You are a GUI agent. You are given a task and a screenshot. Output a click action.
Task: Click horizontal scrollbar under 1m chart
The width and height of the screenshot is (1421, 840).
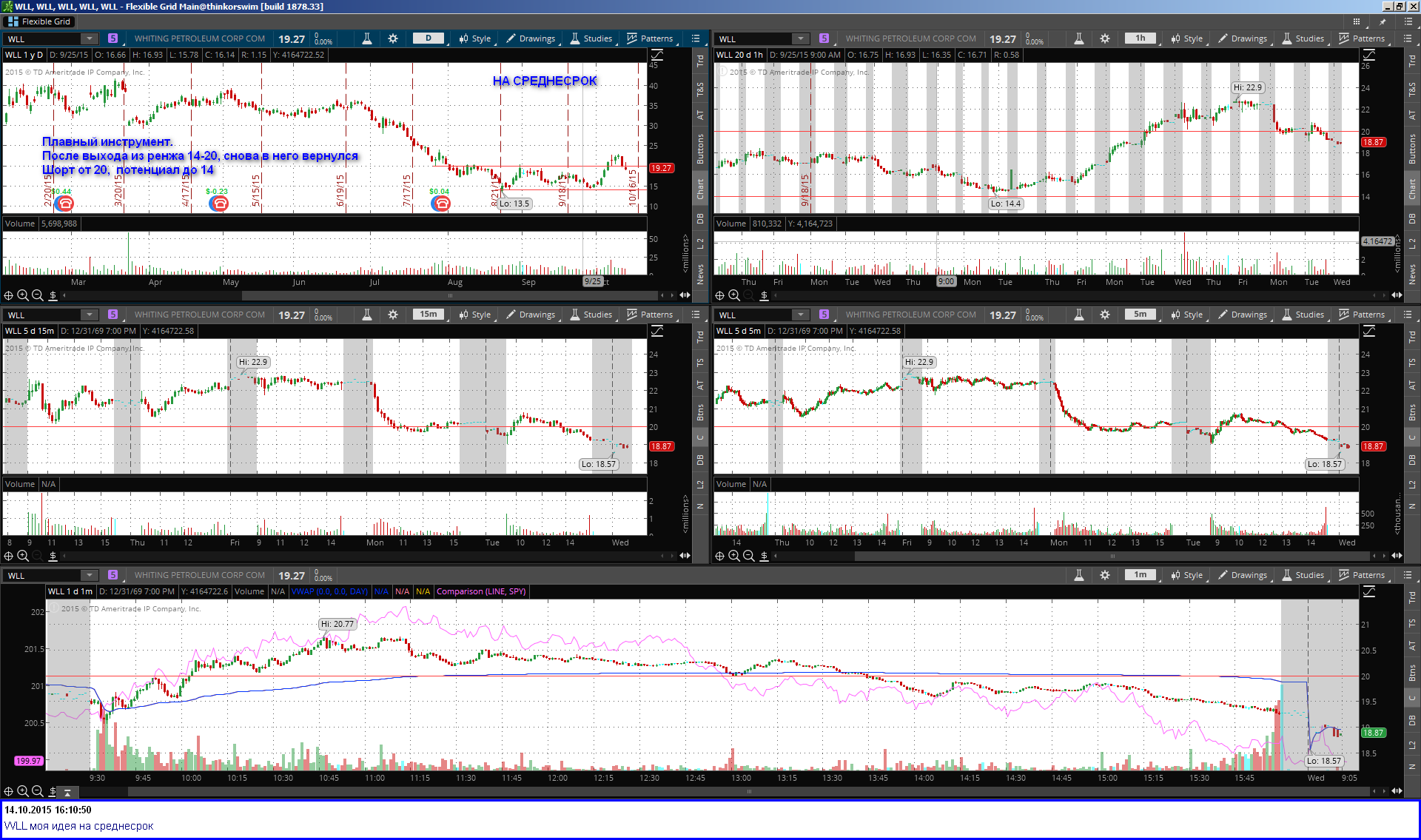748,791
